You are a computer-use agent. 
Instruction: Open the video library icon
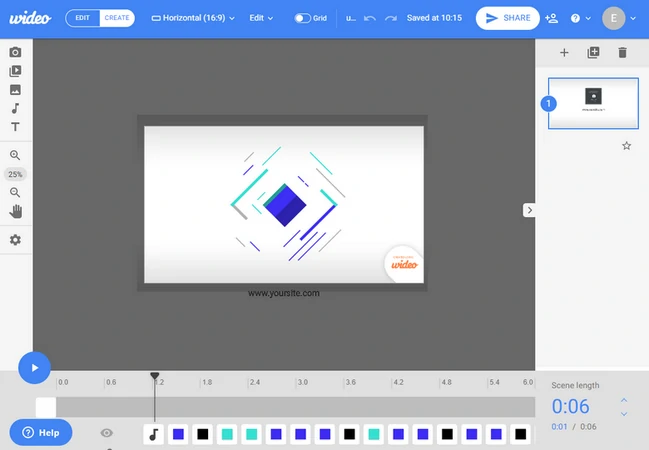tap(15, 71)
